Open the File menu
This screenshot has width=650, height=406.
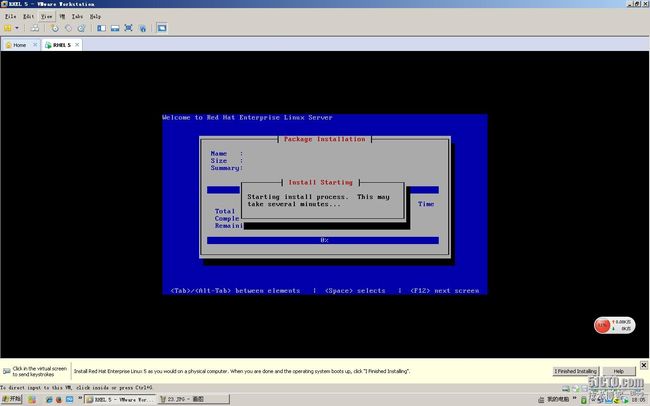(x=10, y=16)
